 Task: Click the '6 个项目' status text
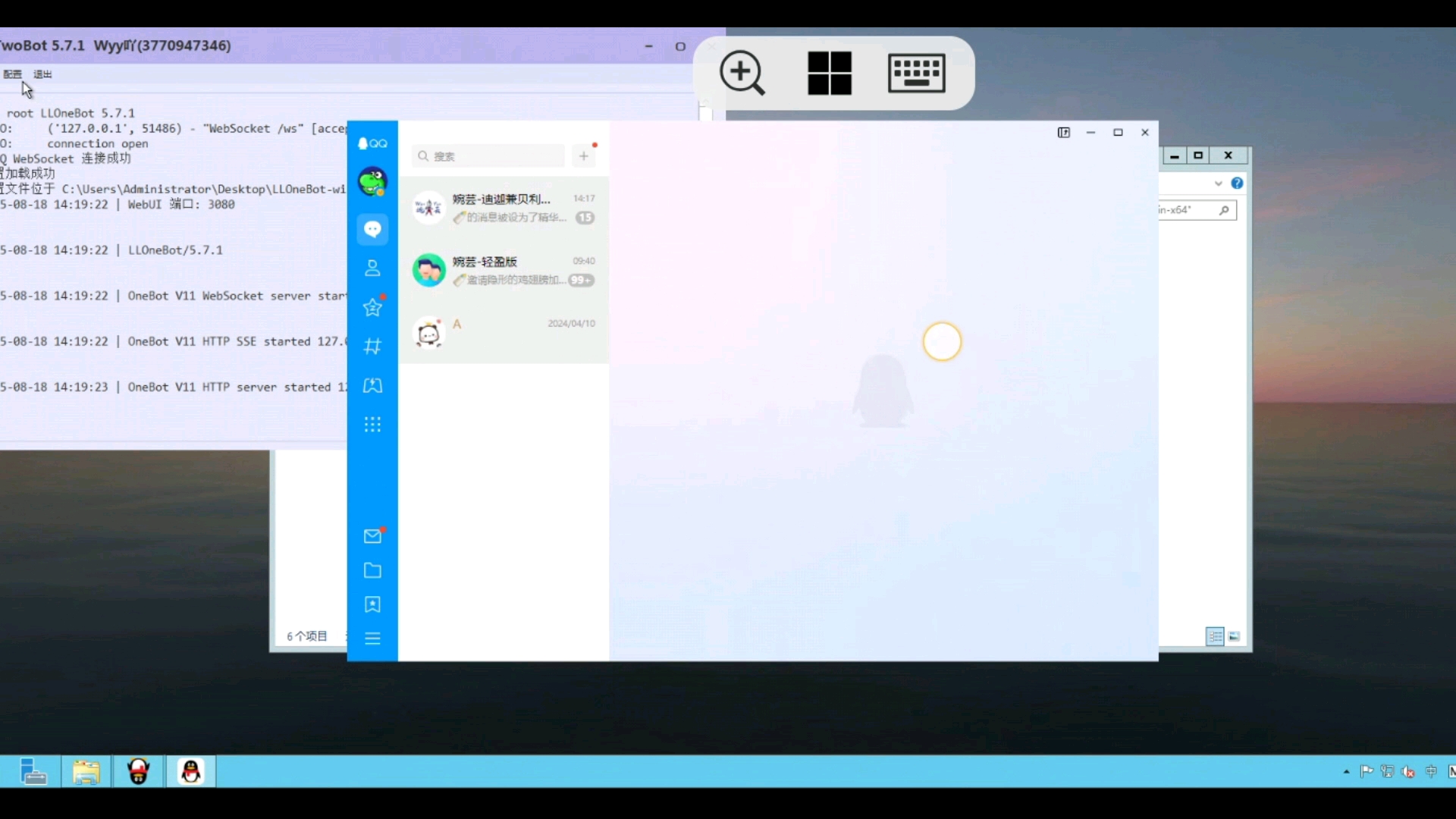click(307, 636)
